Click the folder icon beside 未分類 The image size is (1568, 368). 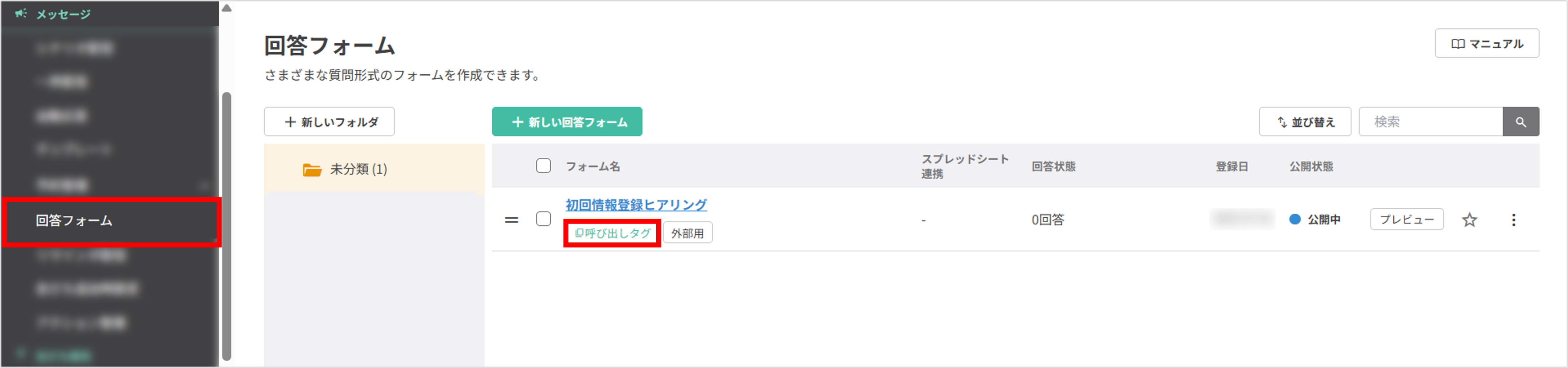pos(312,169)
